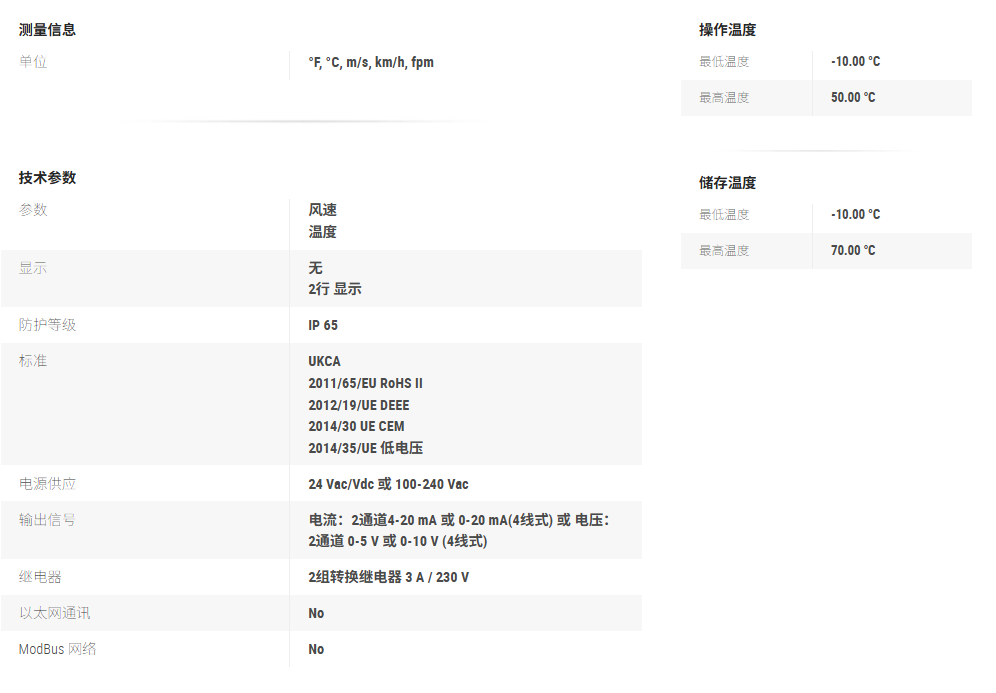This screenshot has width=996, height=693.
Task: Click the 技术参数 section heading
Action: 47,178
